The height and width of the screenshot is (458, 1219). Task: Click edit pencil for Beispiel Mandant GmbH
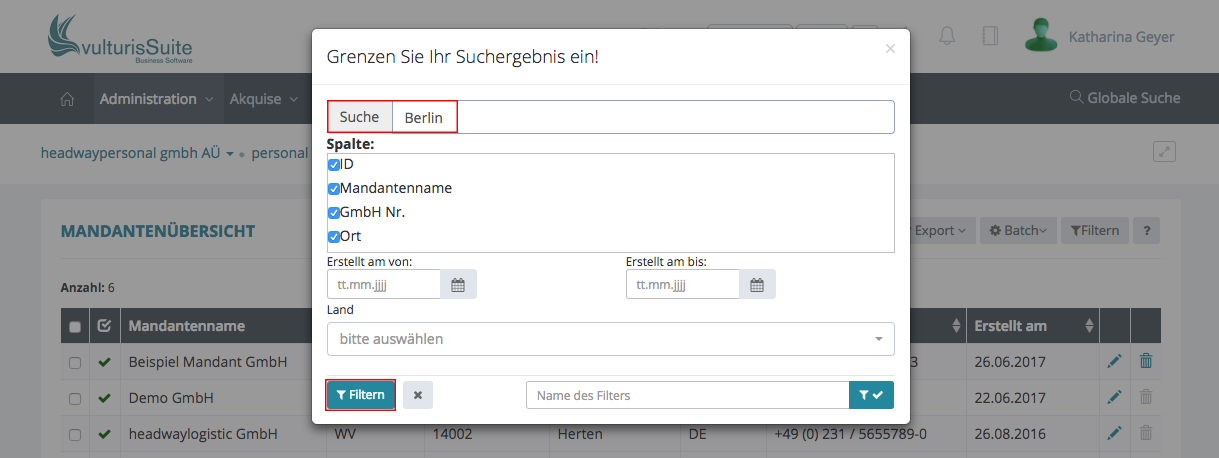pos(1114,362)
